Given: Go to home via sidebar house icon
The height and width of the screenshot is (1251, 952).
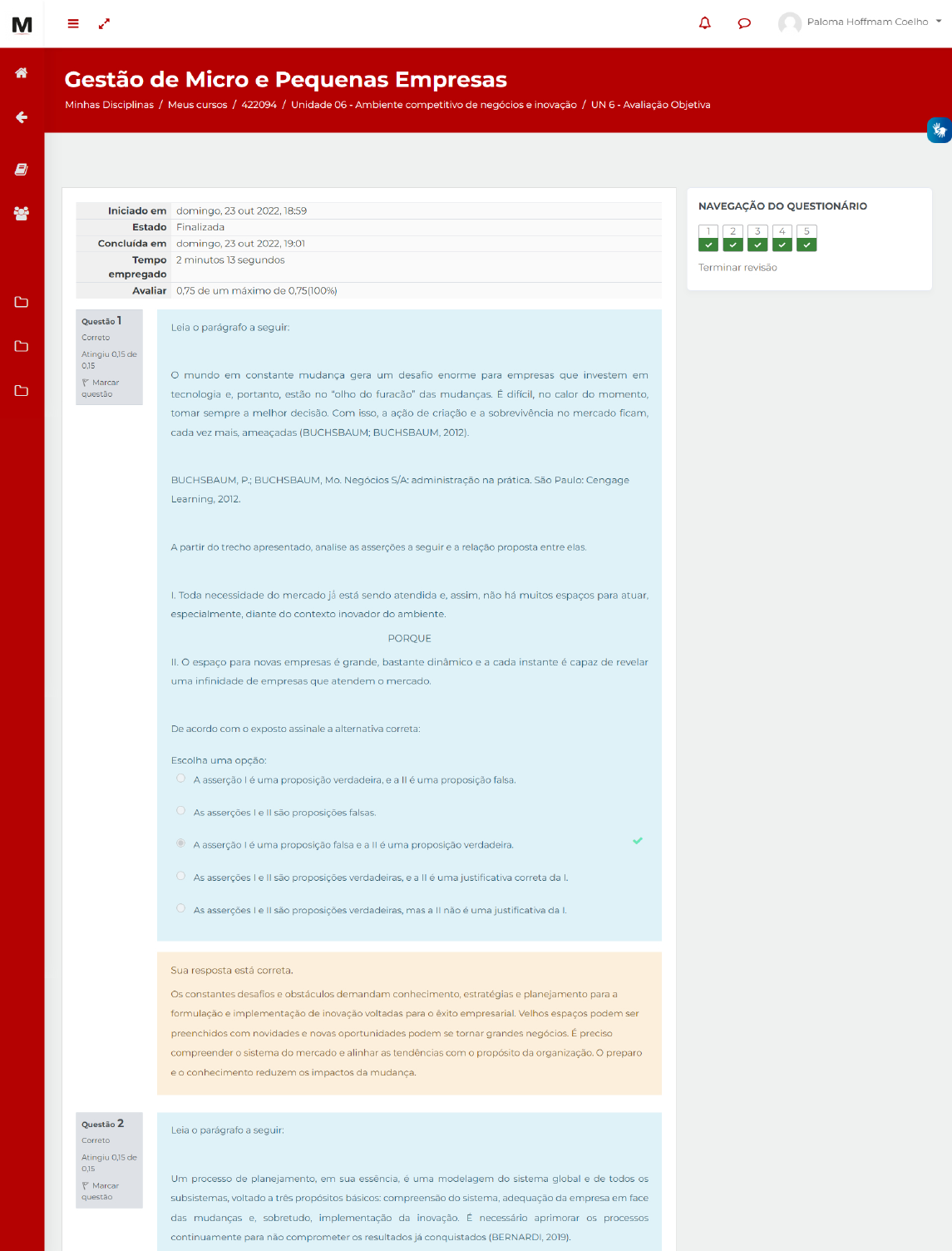Looking at the screenshot, I should click(x=22, y=73).
